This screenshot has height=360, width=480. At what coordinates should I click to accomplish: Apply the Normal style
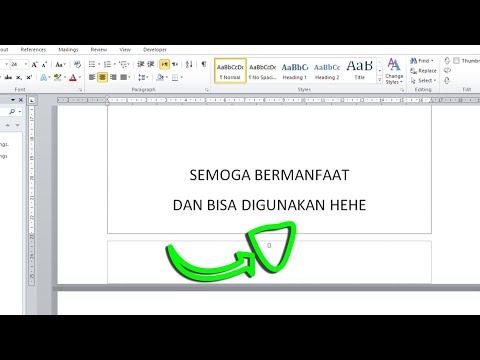pos(230,71)
